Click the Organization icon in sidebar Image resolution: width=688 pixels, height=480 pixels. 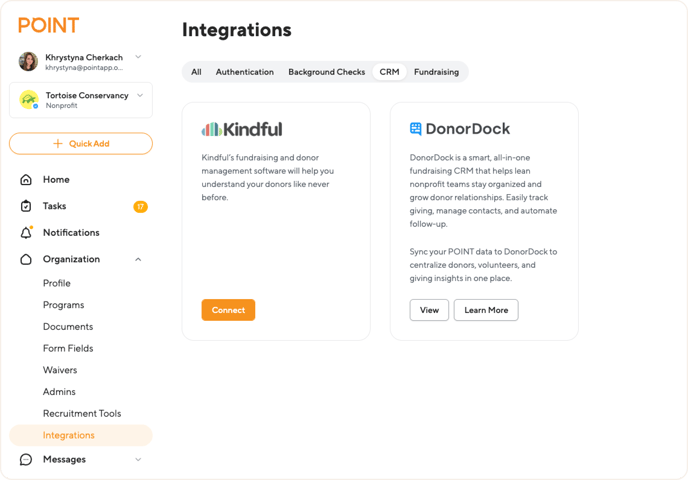pyautogui.click(x=26, y=259)
